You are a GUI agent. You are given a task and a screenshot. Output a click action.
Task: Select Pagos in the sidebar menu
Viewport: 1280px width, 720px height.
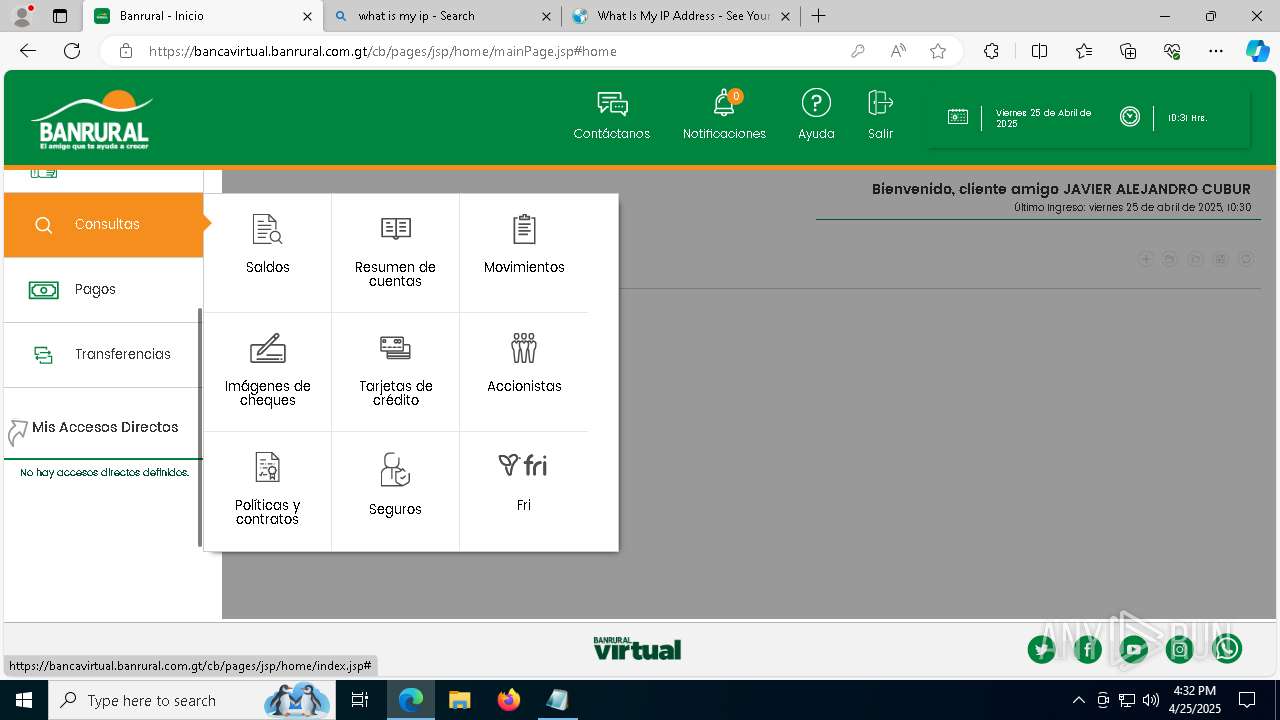103,289
